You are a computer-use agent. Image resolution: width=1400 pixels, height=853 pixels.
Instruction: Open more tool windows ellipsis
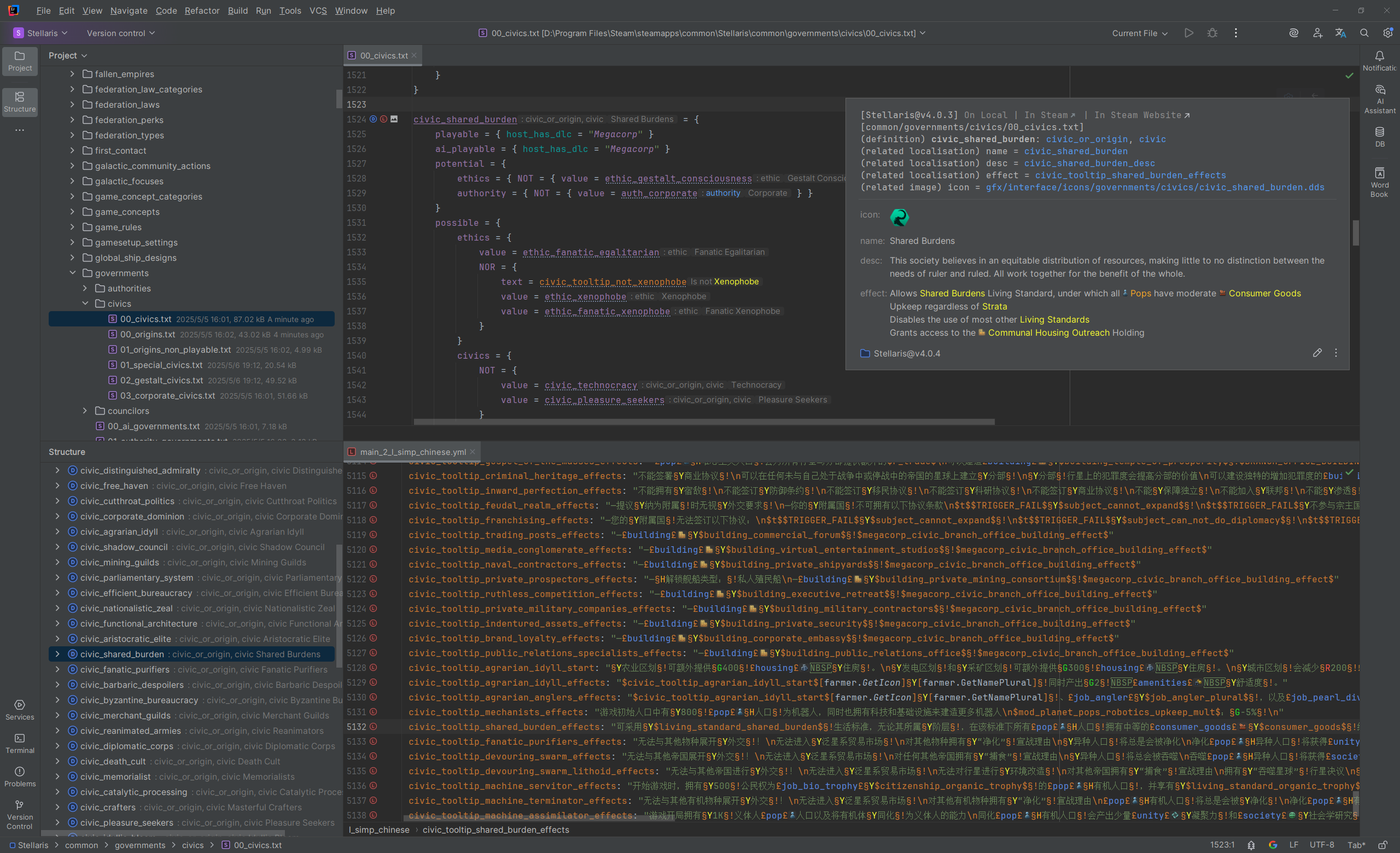20,130
